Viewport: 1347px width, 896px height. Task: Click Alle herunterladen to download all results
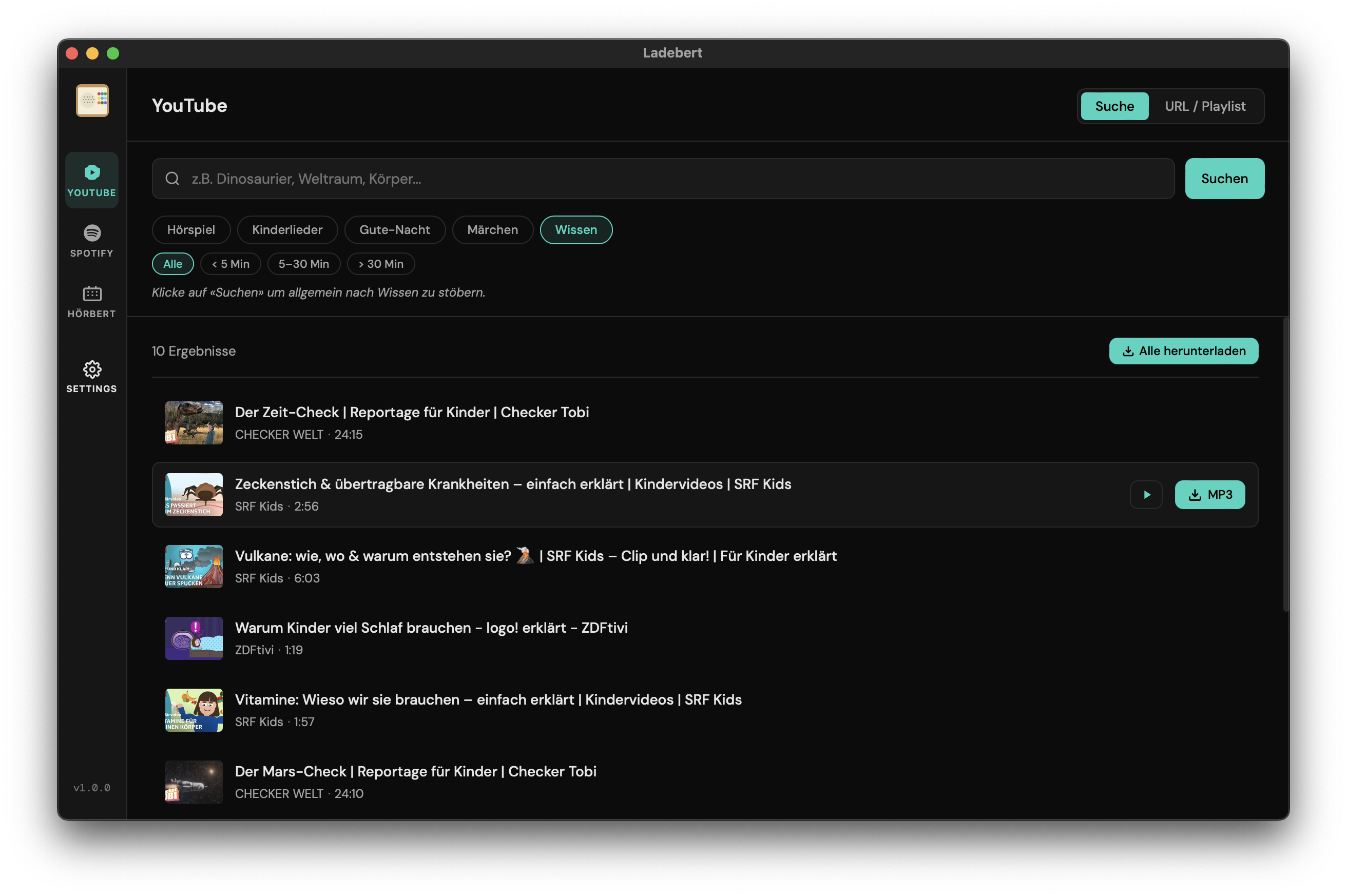tap(1184, 351)
